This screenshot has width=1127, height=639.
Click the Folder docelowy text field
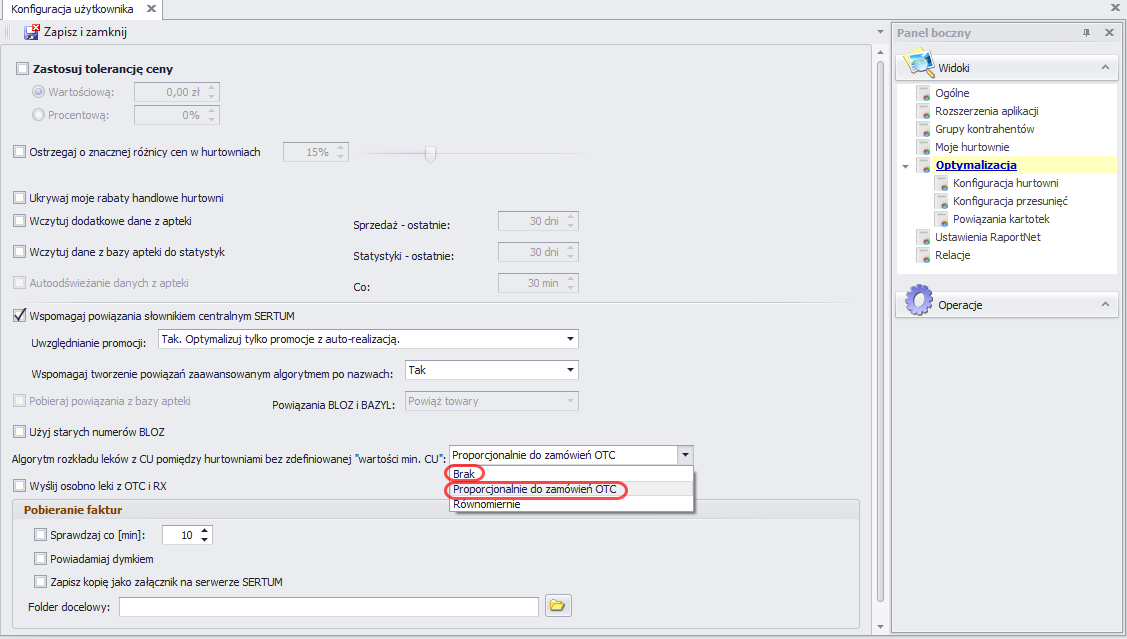point(328,607)
